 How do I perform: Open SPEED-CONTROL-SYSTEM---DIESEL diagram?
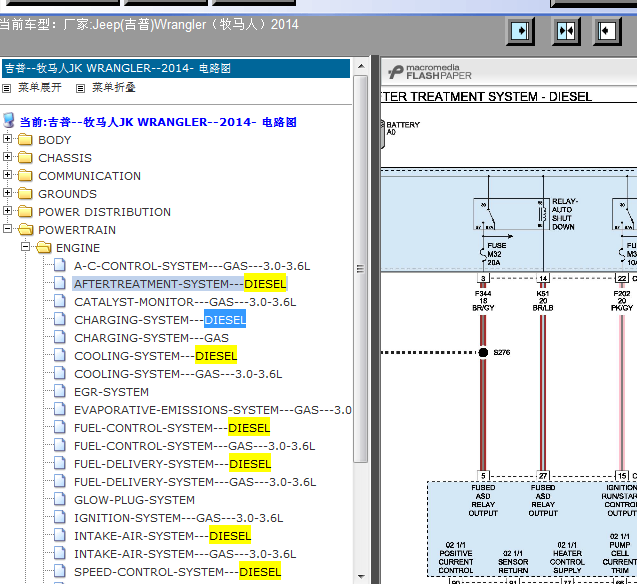coord(178,572)
